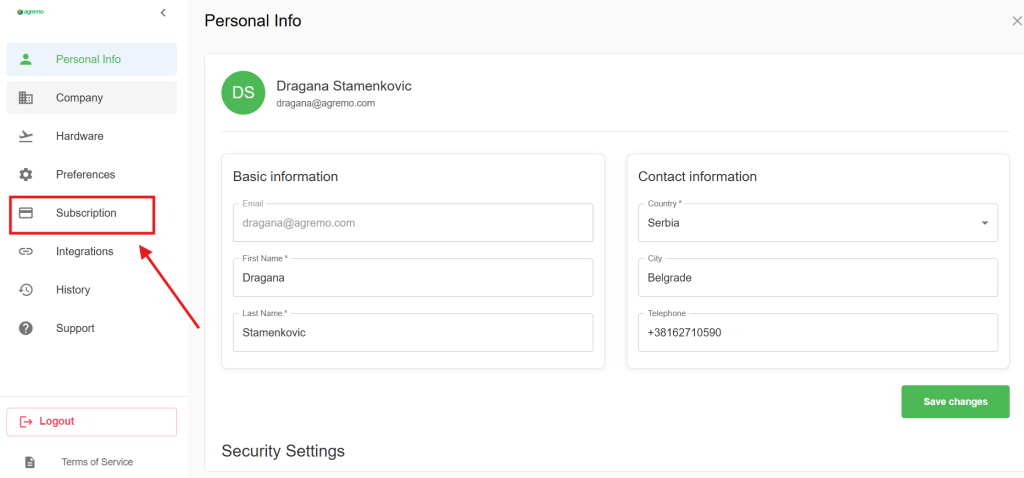Click the Last Name field containing Stamenkovic
The width and height of the screenshot is (1024, 478).
pos(411,333)
